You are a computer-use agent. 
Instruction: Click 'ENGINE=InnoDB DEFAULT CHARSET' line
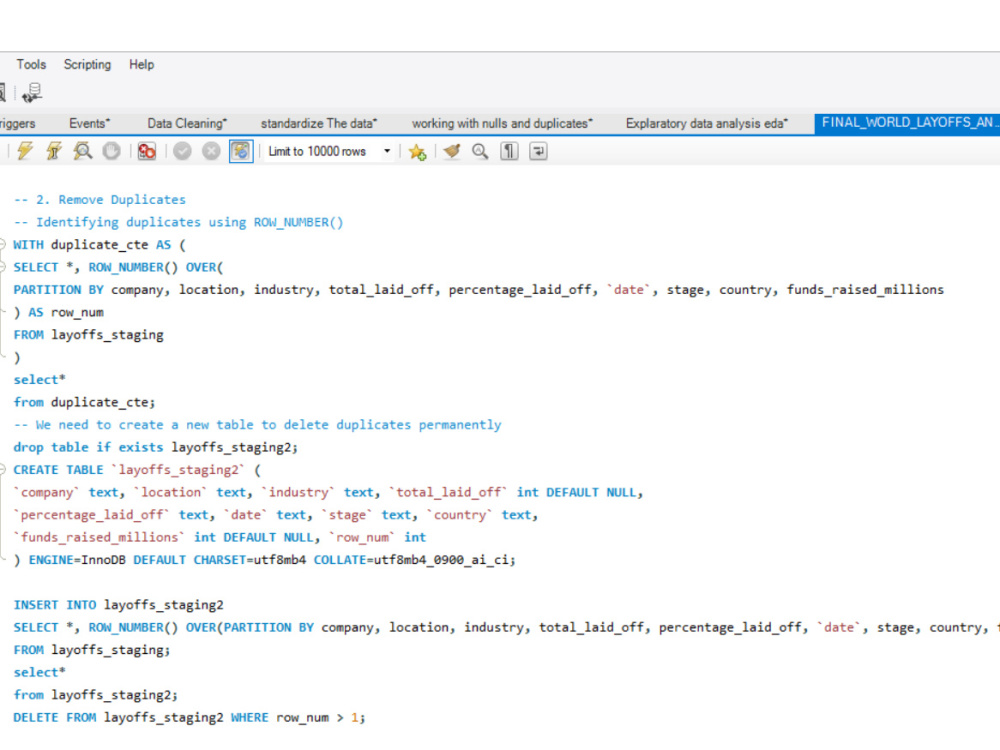265,560
